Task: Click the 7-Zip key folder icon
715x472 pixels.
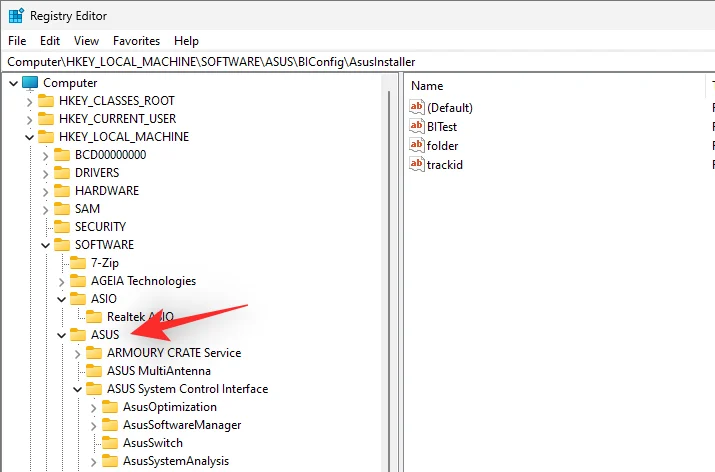Action: 78,263
